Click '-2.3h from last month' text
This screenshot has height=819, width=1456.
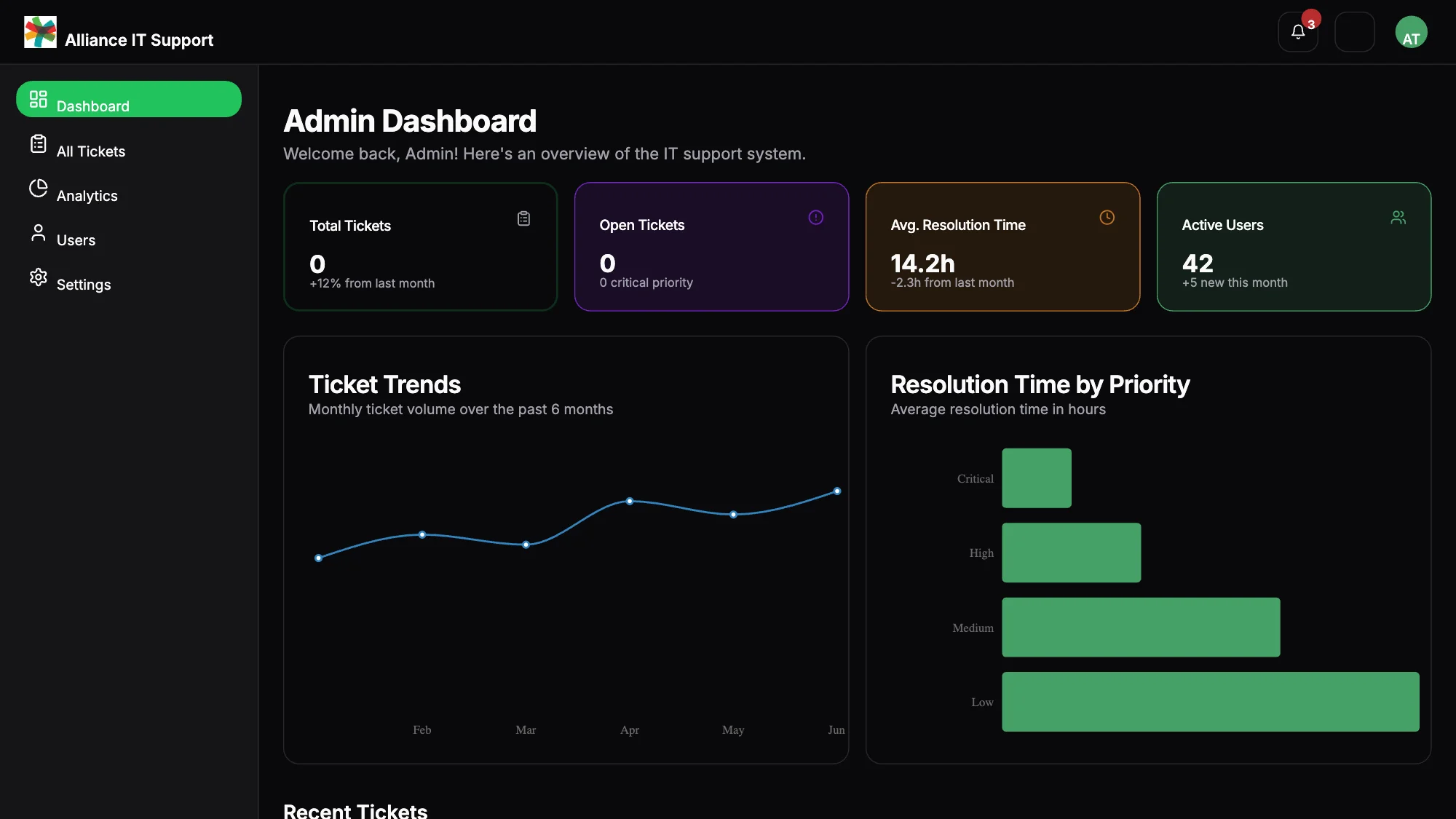(x=952, y=282)
